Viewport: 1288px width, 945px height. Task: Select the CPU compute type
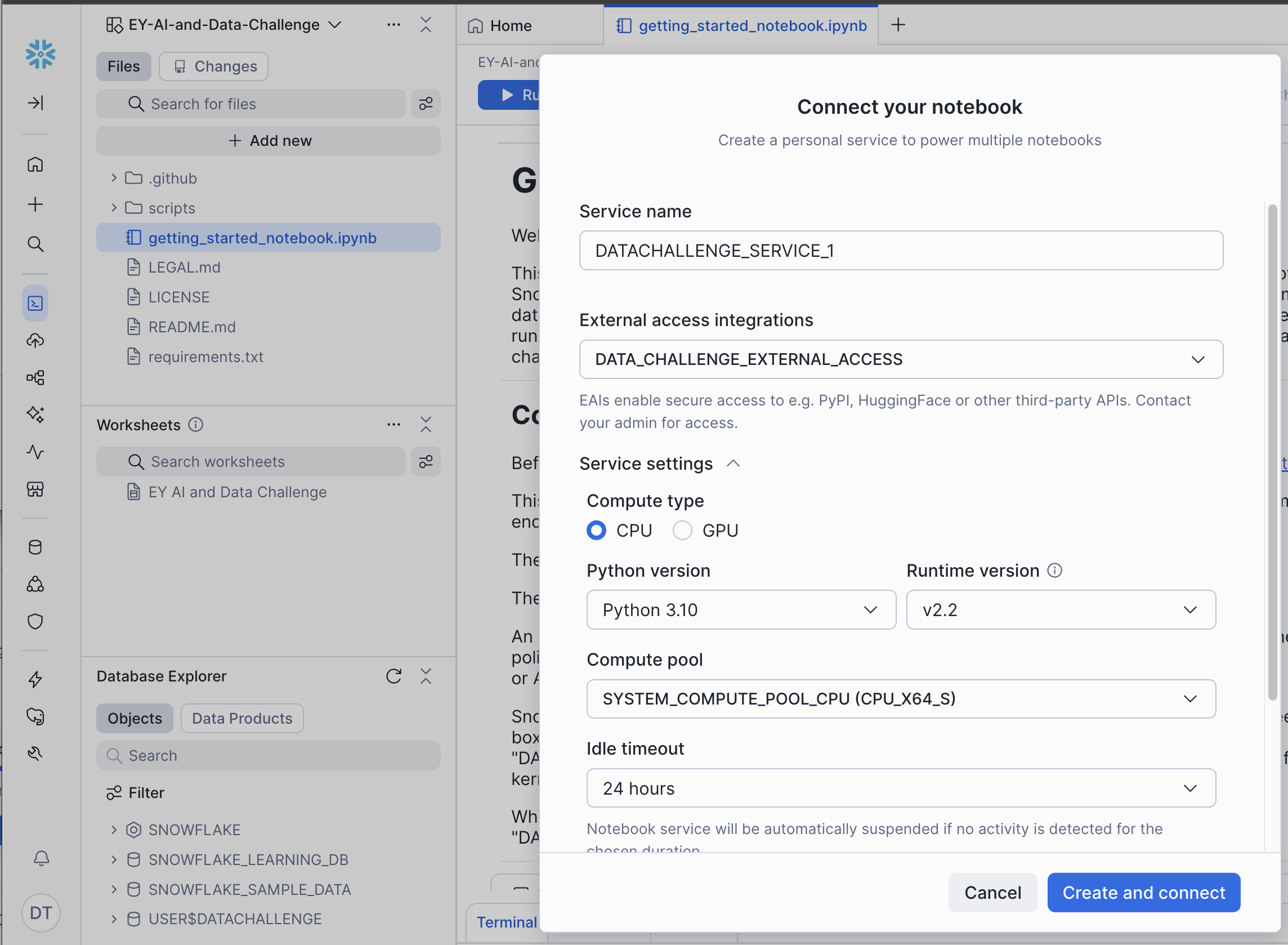pyautogui.click(x=596, y=531)
